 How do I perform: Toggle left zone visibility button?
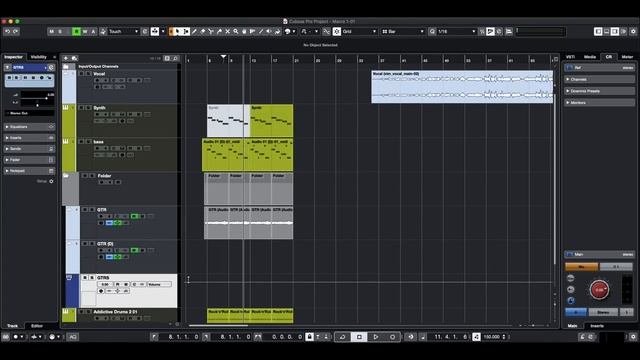pyautogui.click(x=598, y=31)
